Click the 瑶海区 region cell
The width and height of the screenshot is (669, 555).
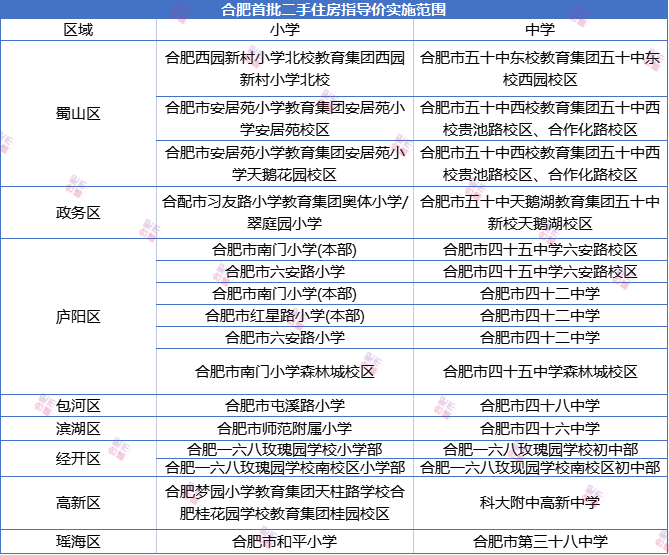click(79, 542)
